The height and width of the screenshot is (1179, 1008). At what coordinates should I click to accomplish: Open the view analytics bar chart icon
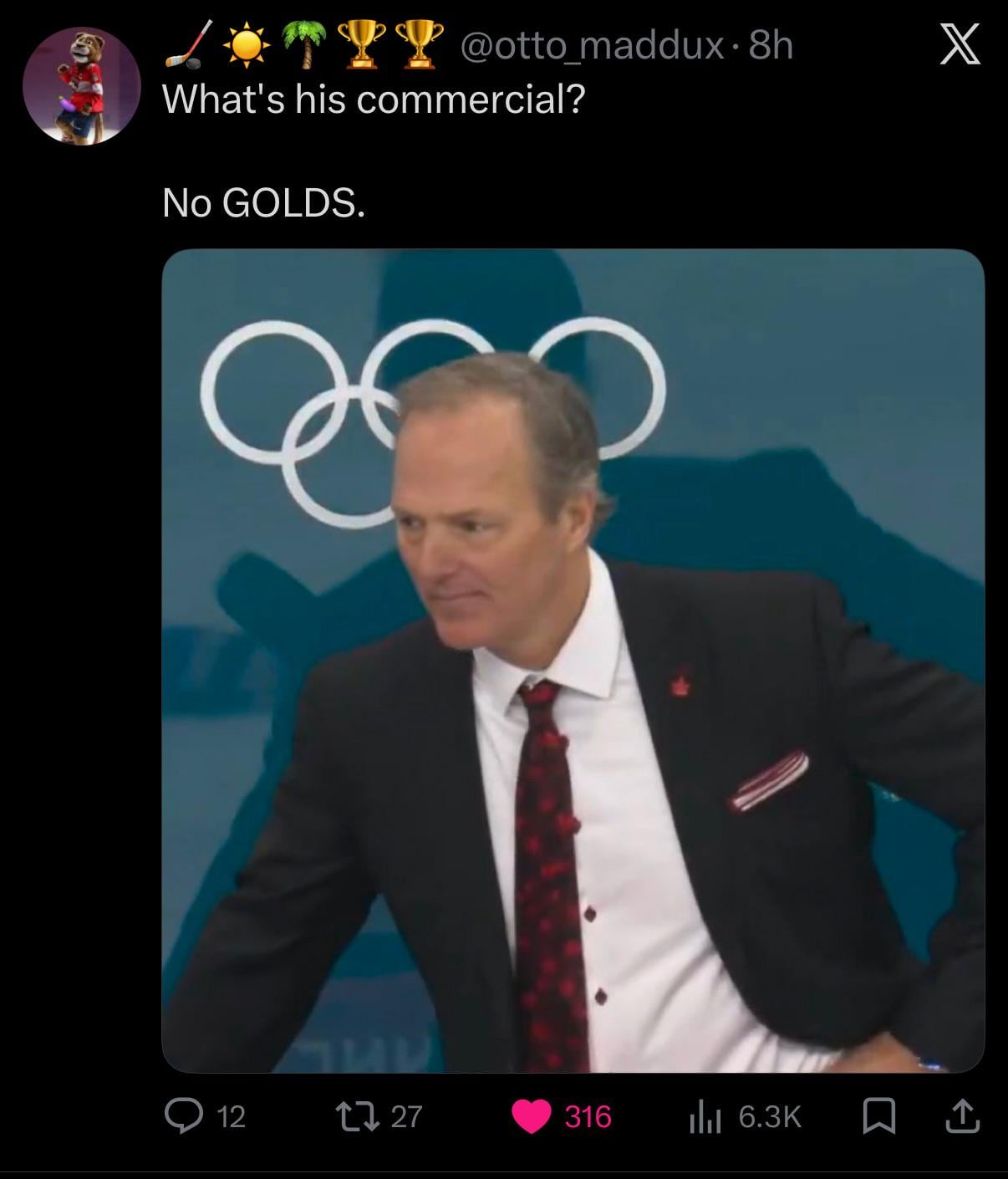(x=706, y=1117)
